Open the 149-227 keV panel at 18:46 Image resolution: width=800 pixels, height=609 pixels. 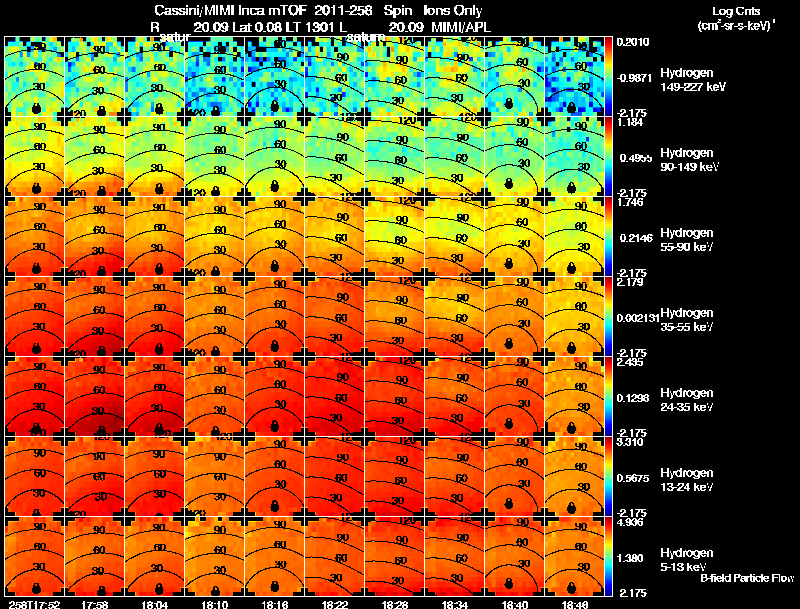pos(575,77)
